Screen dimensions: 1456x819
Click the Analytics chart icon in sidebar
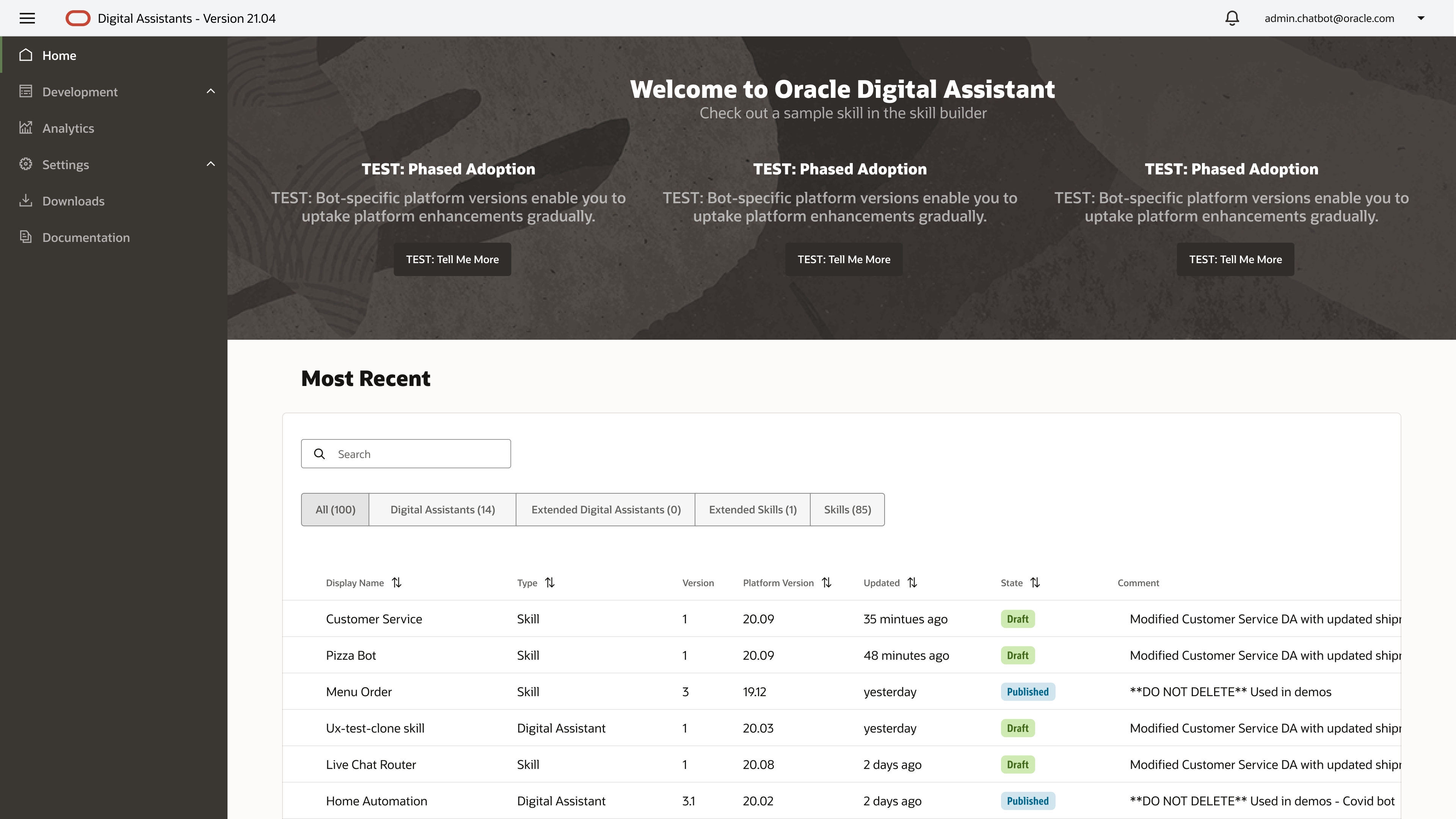click(25, 128)
